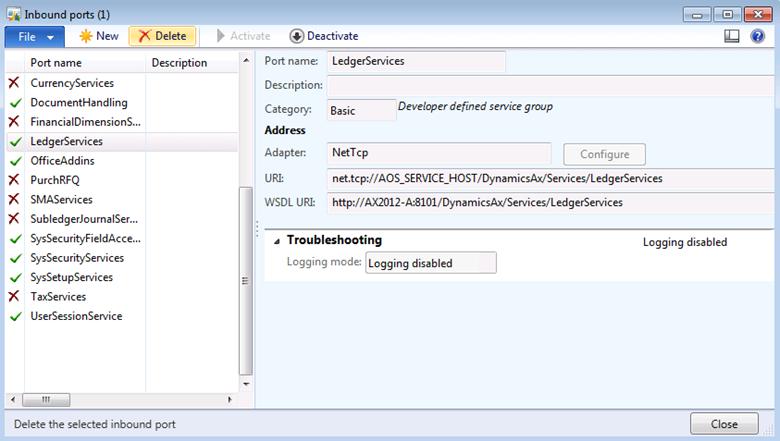Viewport: 780px width, 441px height.
Task: Select the SMAServices port row
Action: [x=122, y=199]
